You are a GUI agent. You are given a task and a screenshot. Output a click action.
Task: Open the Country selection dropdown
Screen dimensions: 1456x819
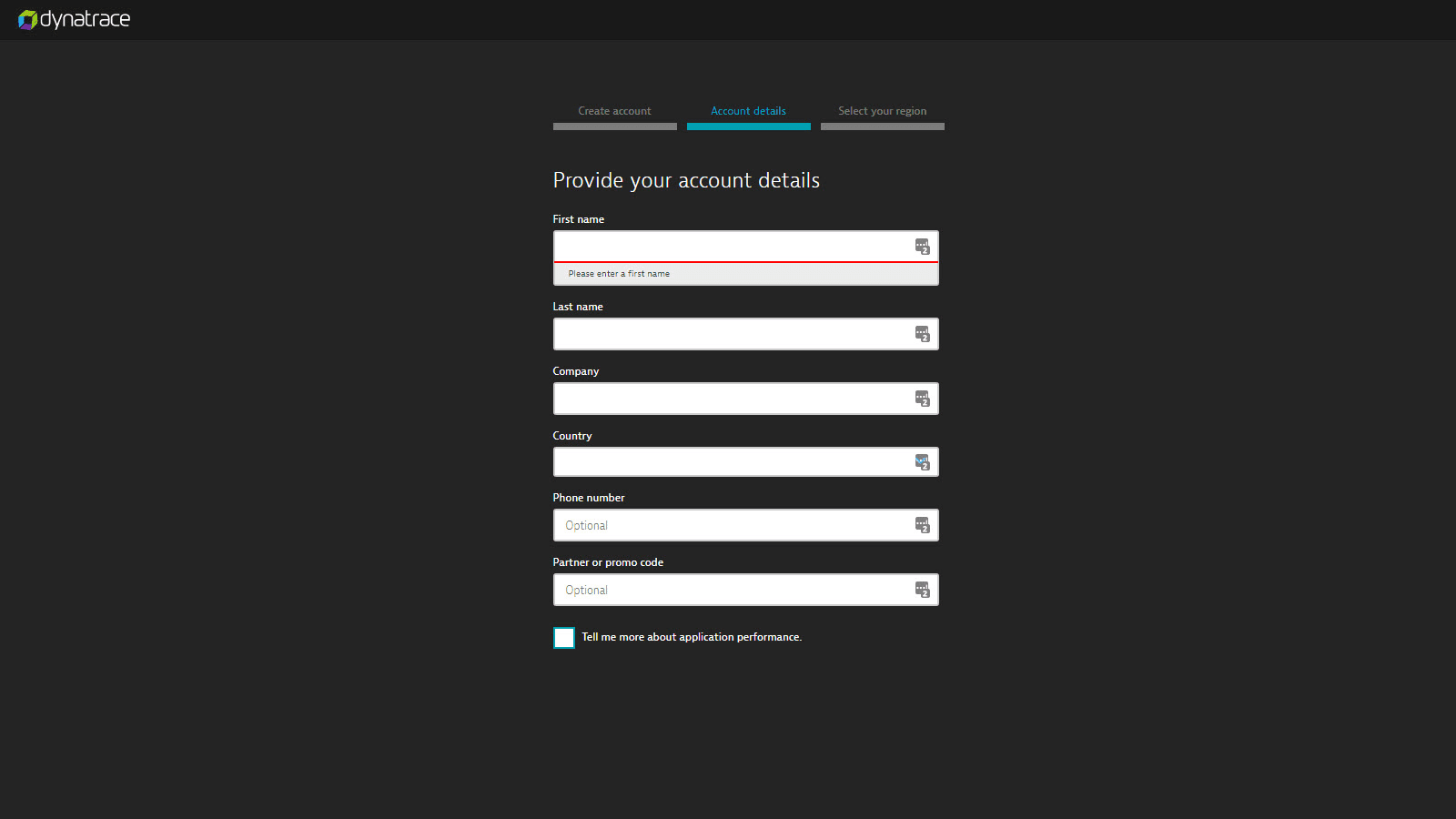point(728,461)
